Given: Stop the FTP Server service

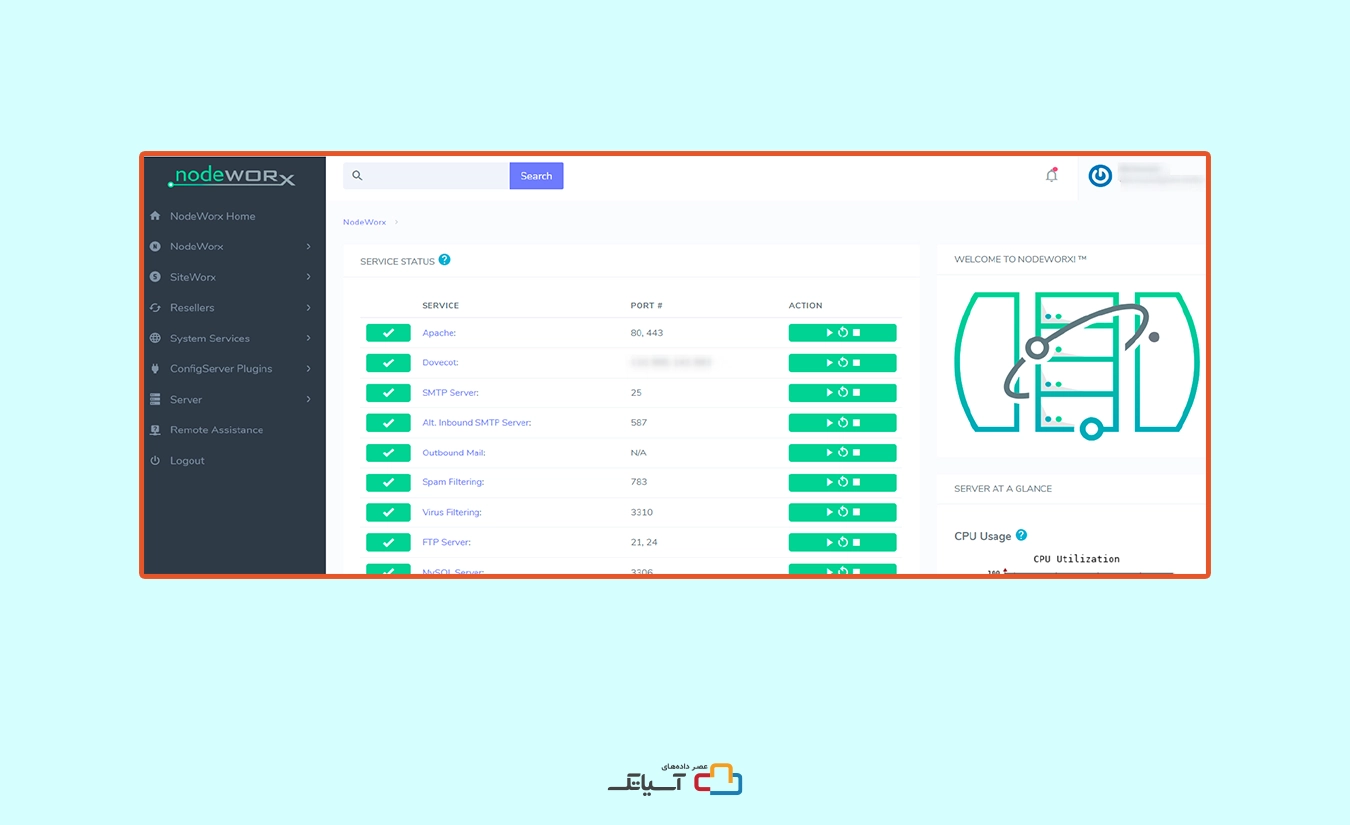Looking at the screenshot, I should 857,542.
